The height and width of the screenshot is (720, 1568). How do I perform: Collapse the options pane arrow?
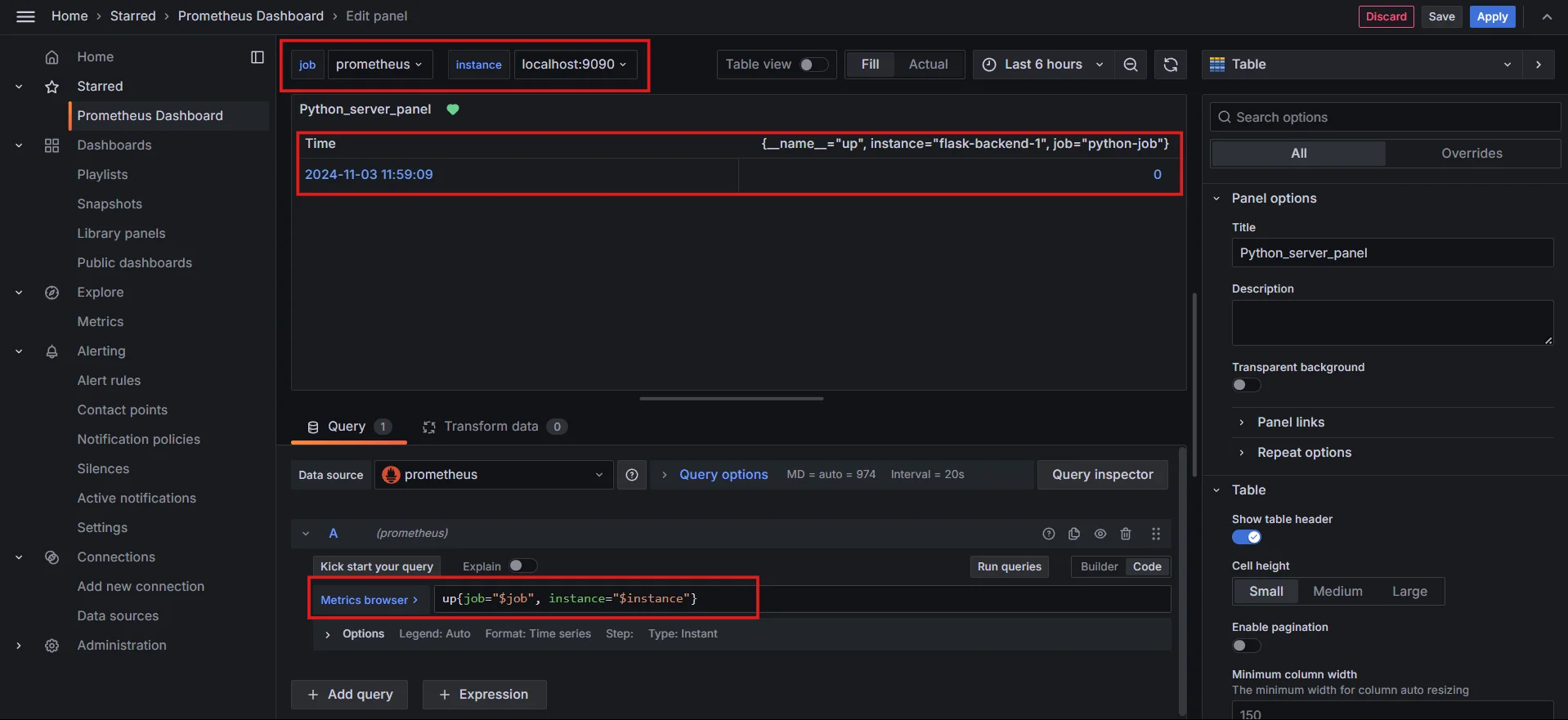click(1539, 65)
